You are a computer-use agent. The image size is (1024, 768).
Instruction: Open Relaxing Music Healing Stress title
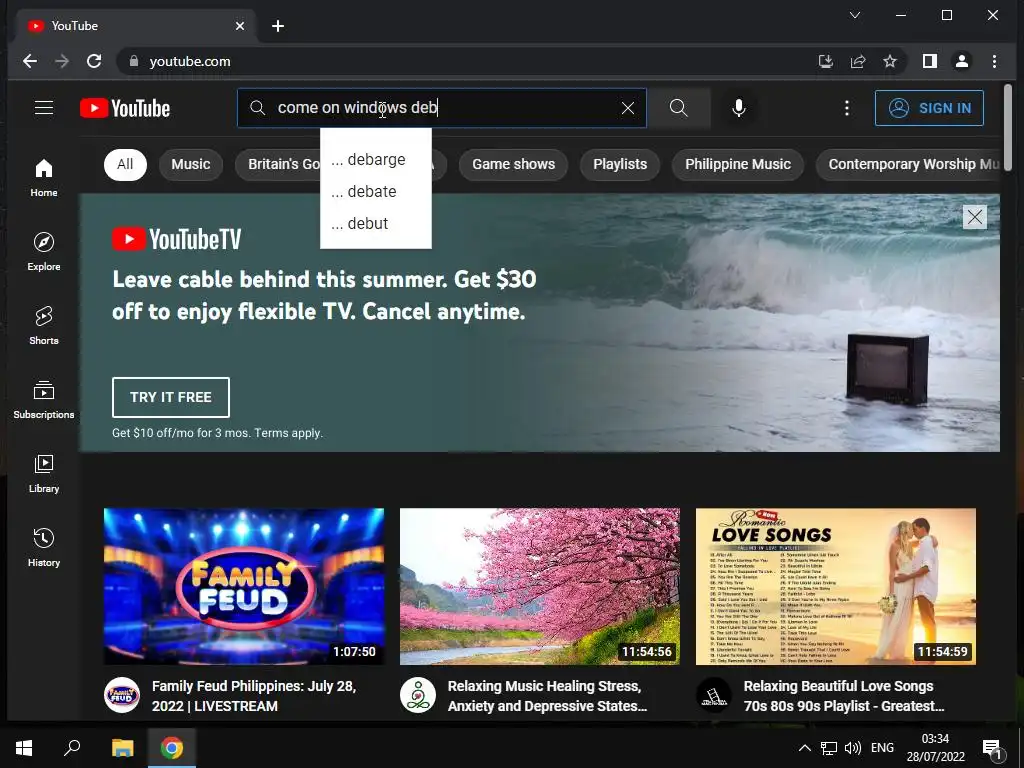coord(547,696)
